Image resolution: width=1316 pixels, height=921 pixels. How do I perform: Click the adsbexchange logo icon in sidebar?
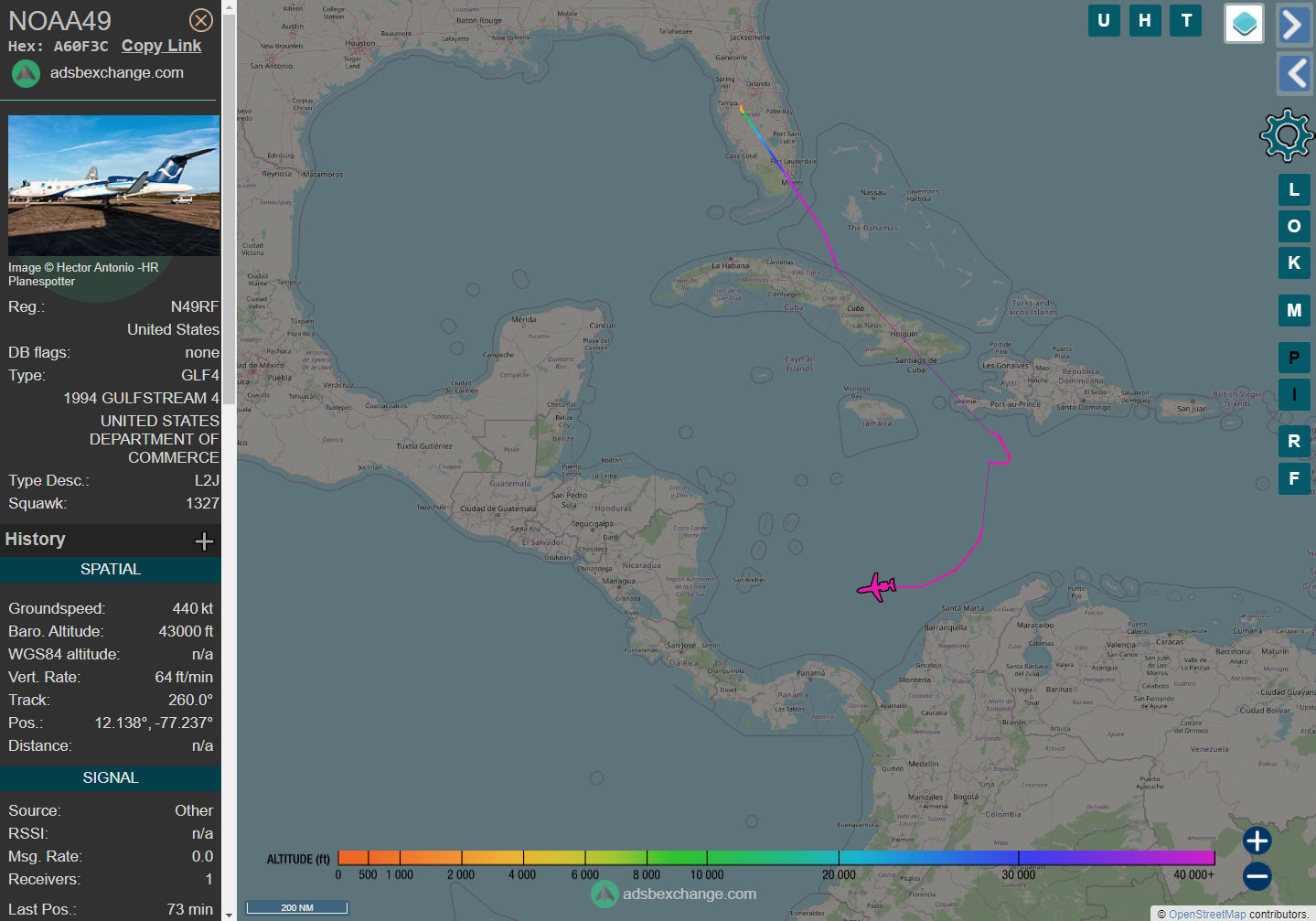pyautogui.click(x=26, y=73)
